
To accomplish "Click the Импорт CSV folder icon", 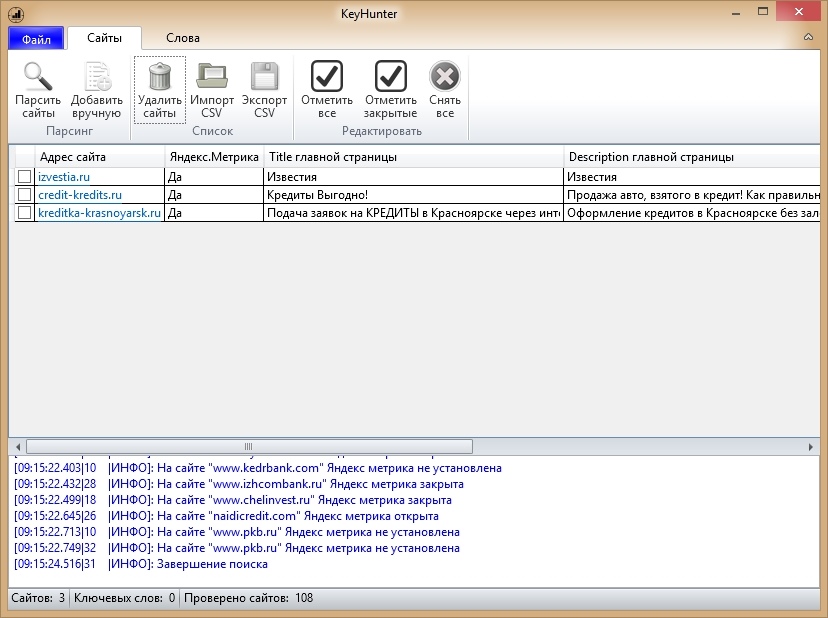I will point(212,76).
